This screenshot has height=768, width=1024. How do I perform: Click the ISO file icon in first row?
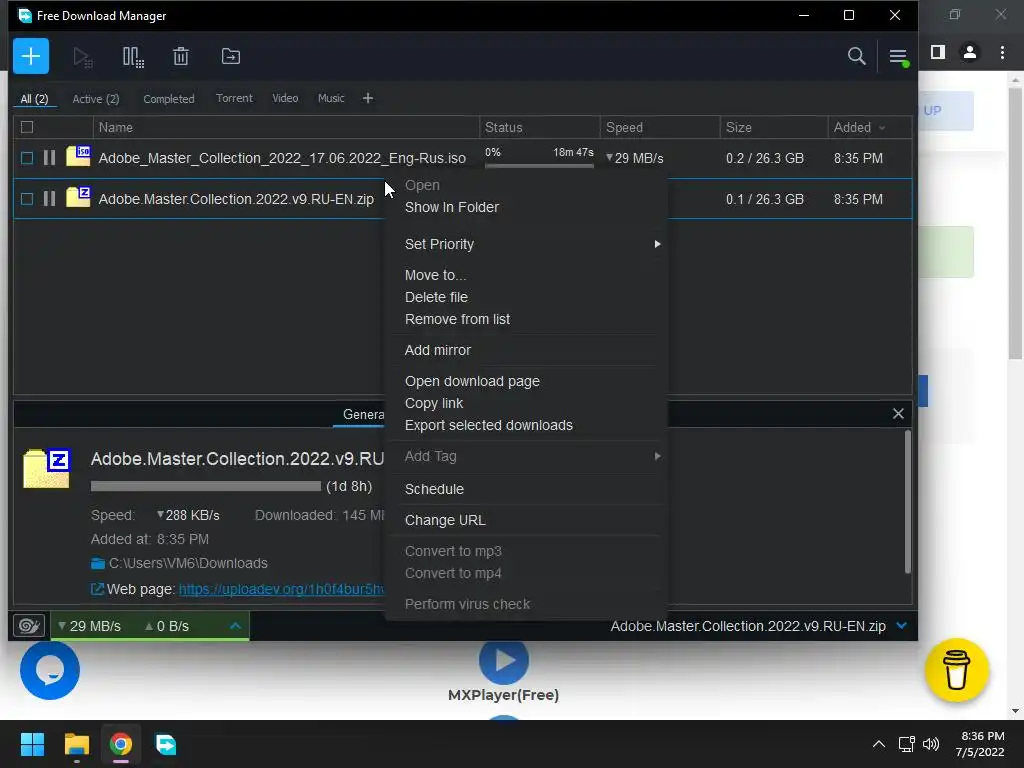click(78, 156)
